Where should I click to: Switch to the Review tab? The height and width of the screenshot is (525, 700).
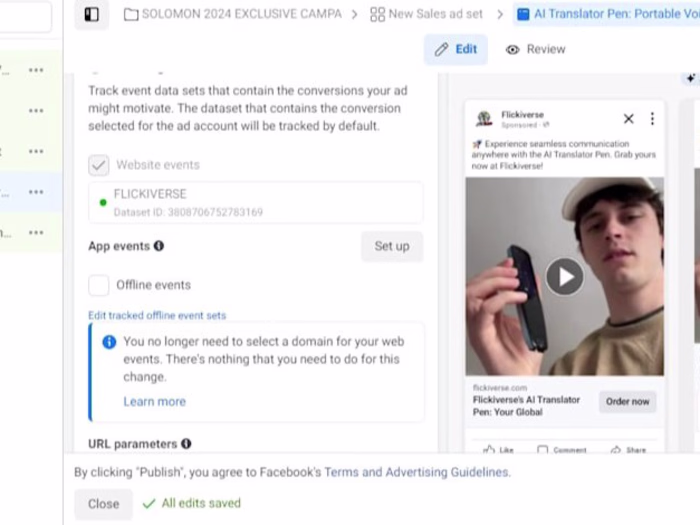point(536,49)
